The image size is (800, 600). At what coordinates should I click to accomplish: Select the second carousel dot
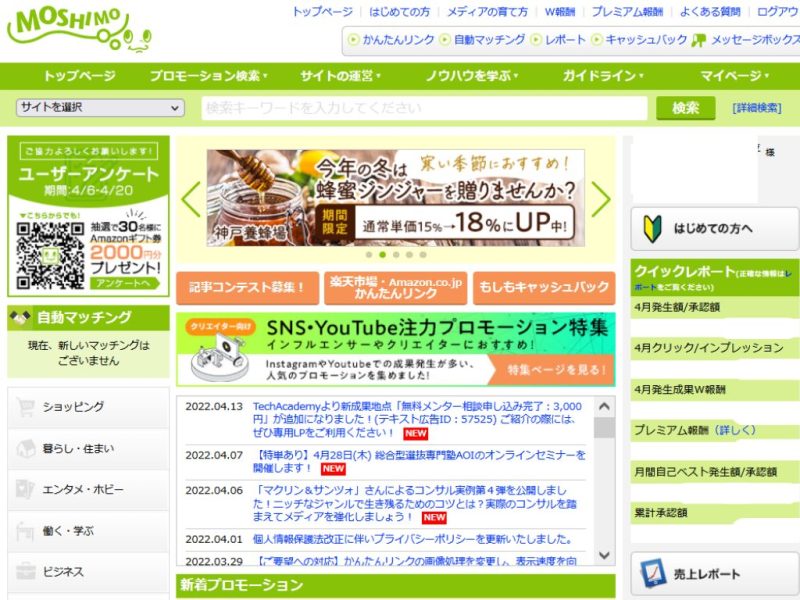pyautogui.click(x=382, y=255)
